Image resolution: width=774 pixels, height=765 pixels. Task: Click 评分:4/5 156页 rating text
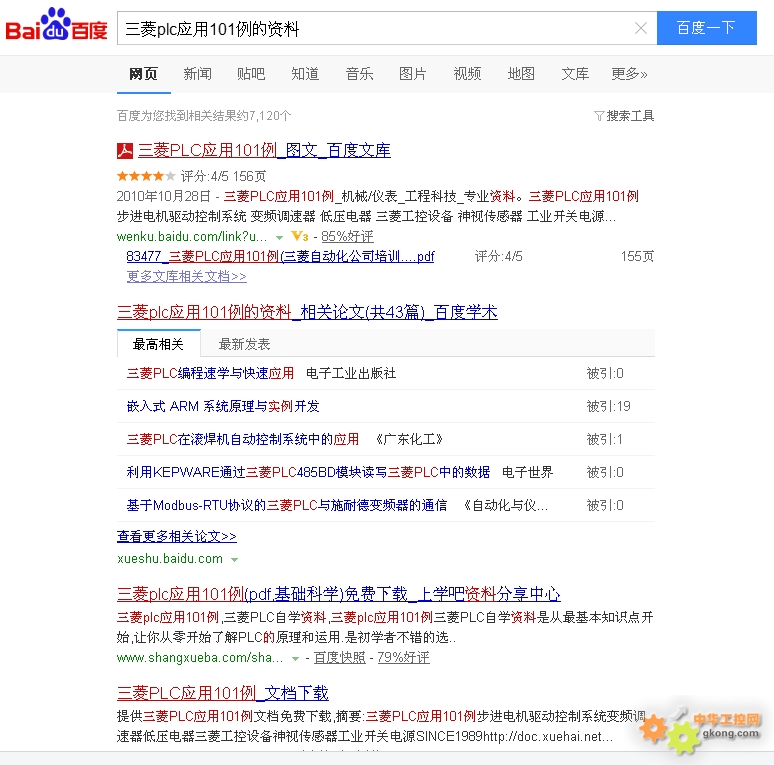coord(224,176)
